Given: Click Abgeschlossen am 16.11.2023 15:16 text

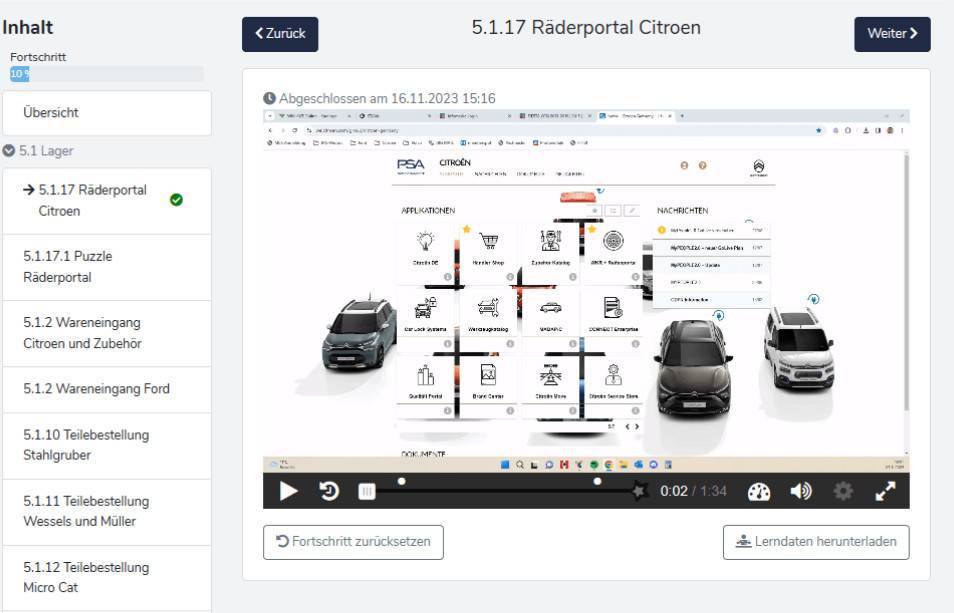Looking at the screenshot, I should pos(387,99).
